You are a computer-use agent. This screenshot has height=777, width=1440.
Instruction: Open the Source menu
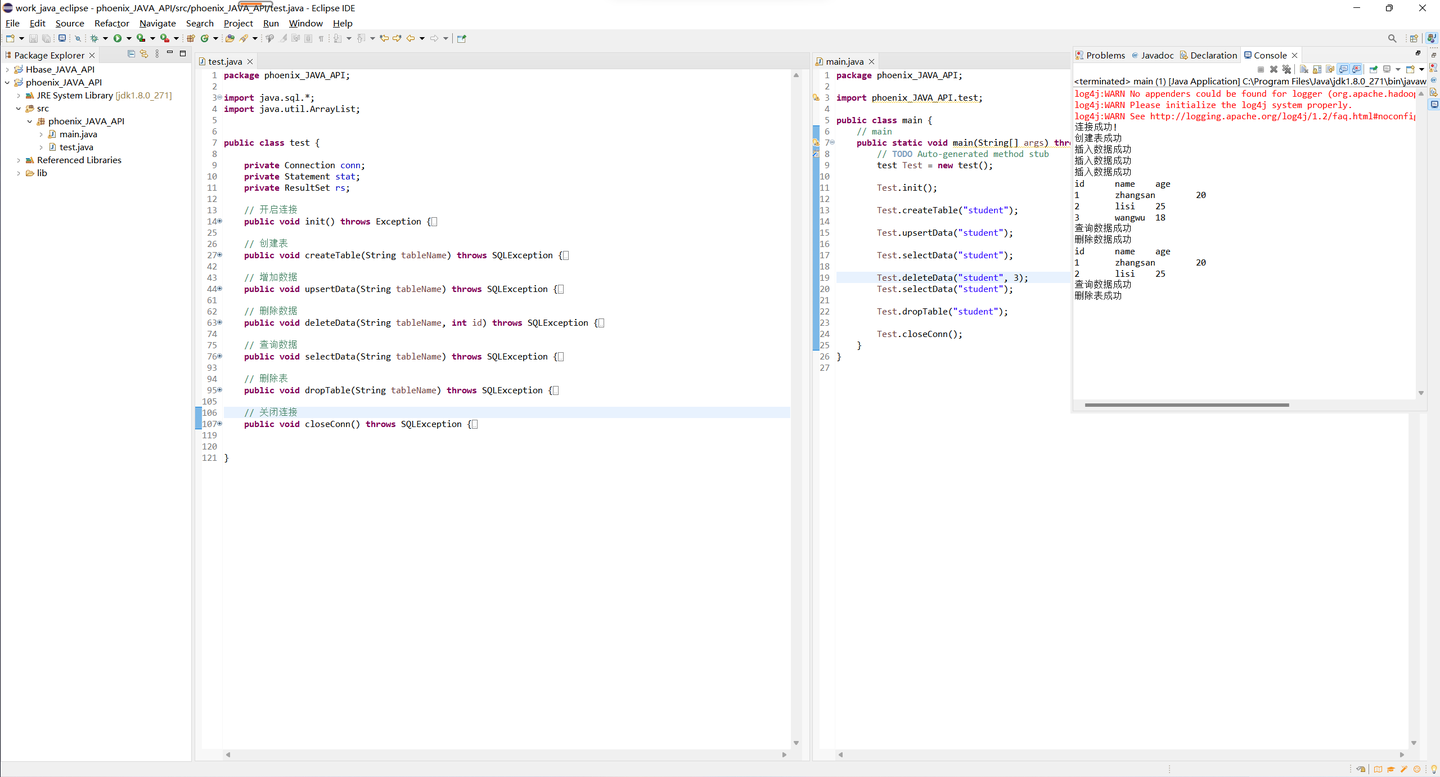click(70, 23)
